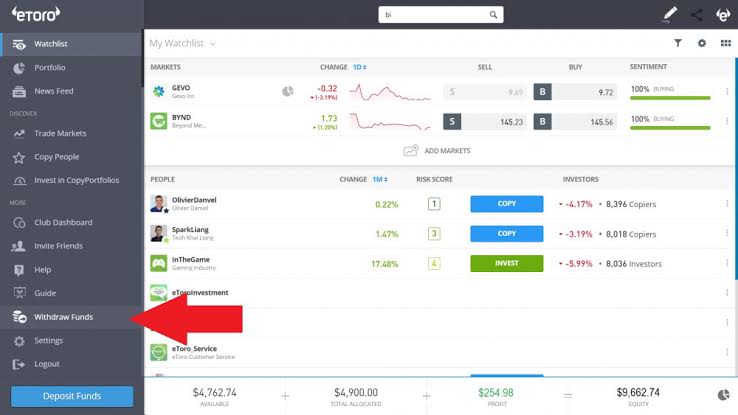Click the BYND market icon
Image resolution: width=738 pixels, height=415 pixels.
(x=159, y=121)
